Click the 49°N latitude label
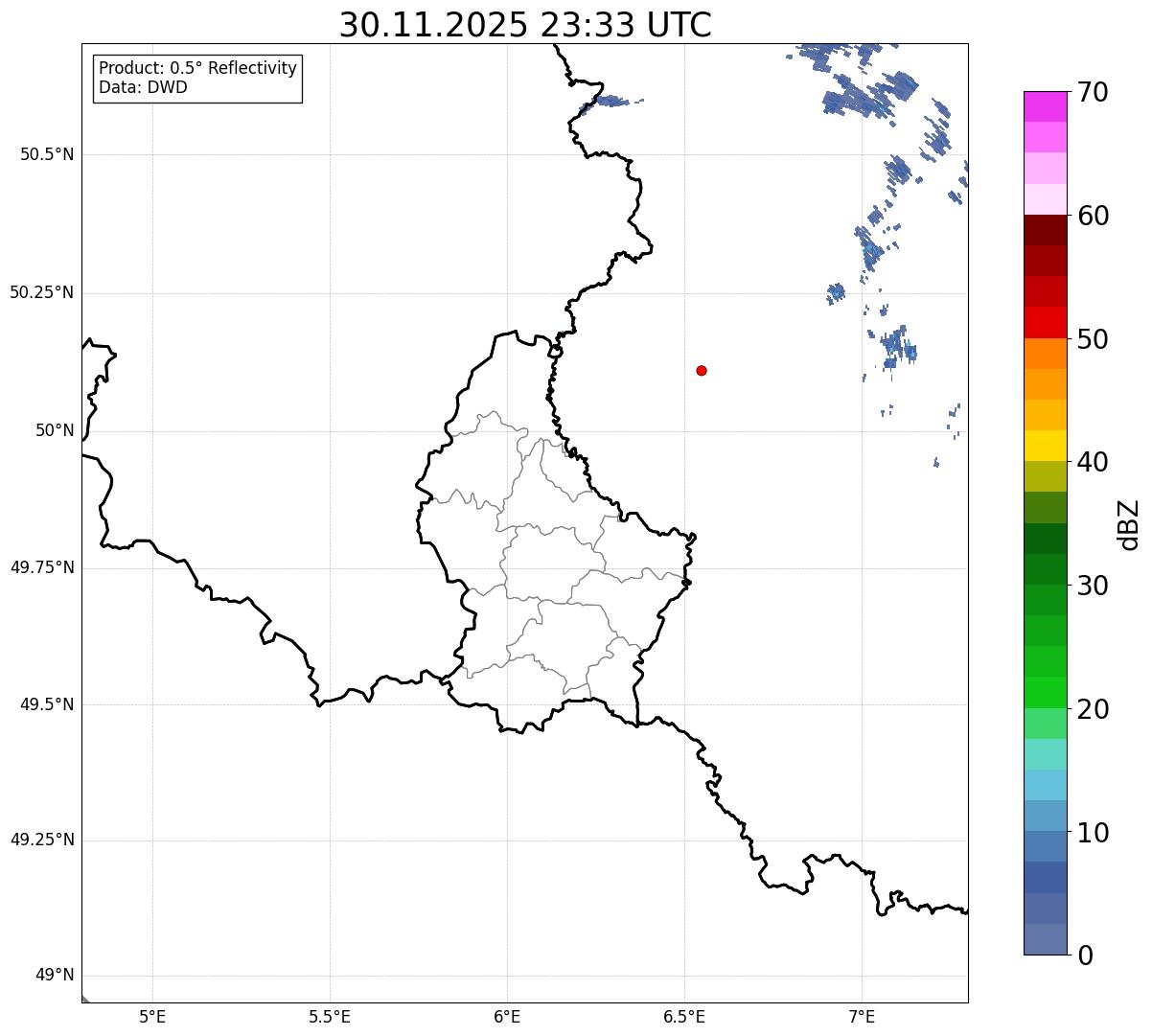Screen dimensions: 1152x1036 click(x=55, y=976)
